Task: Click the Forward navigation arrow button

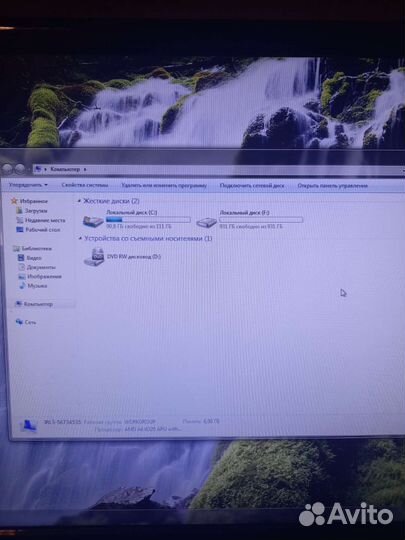Action: tap(20, 169)
